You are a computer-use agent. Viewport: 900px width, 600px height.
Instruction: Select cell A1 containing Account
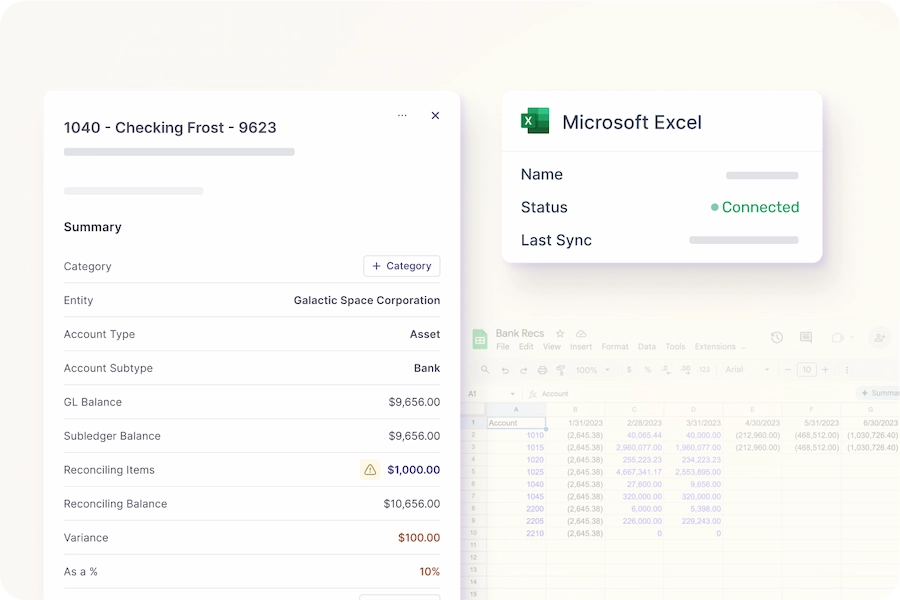(516, 423)
